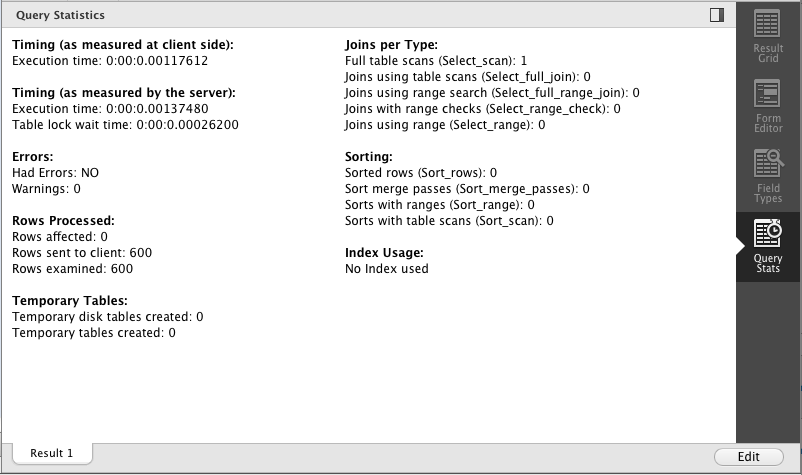Click the Warnings: 0 line

pos(47,189)
